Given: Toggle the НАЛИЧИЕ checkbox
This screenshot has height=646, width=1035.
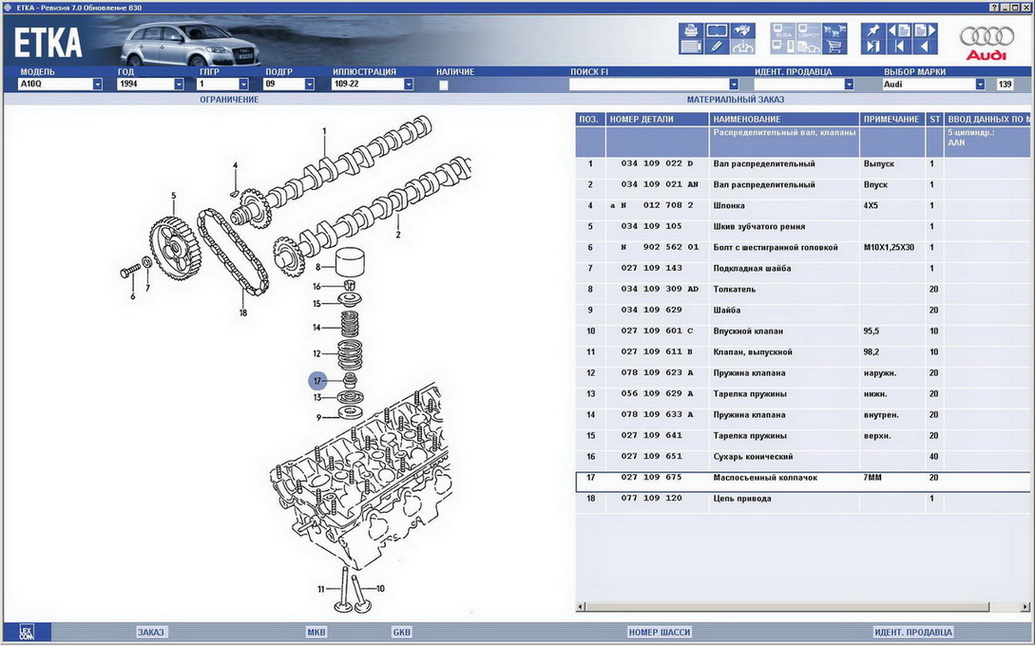Looking at the screenshot, I should (444, 85).
